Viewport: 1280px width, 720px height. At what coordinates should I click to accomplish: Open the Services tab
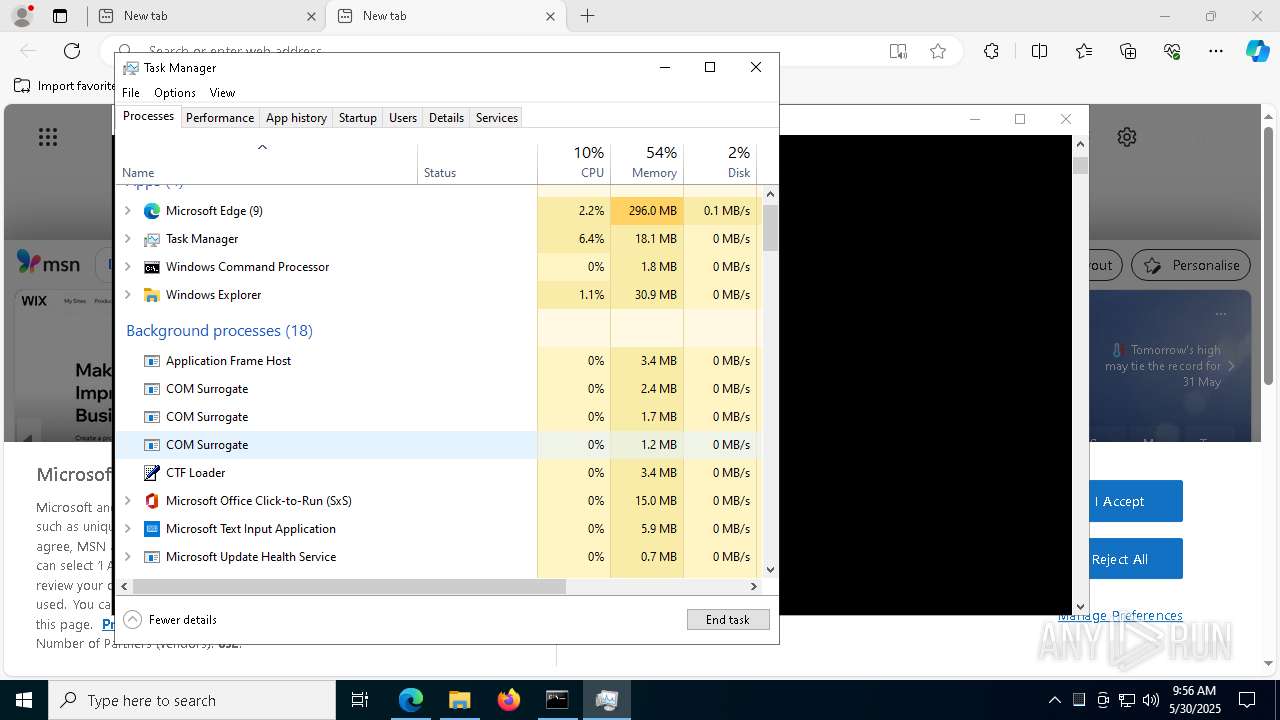coord(497,118)
